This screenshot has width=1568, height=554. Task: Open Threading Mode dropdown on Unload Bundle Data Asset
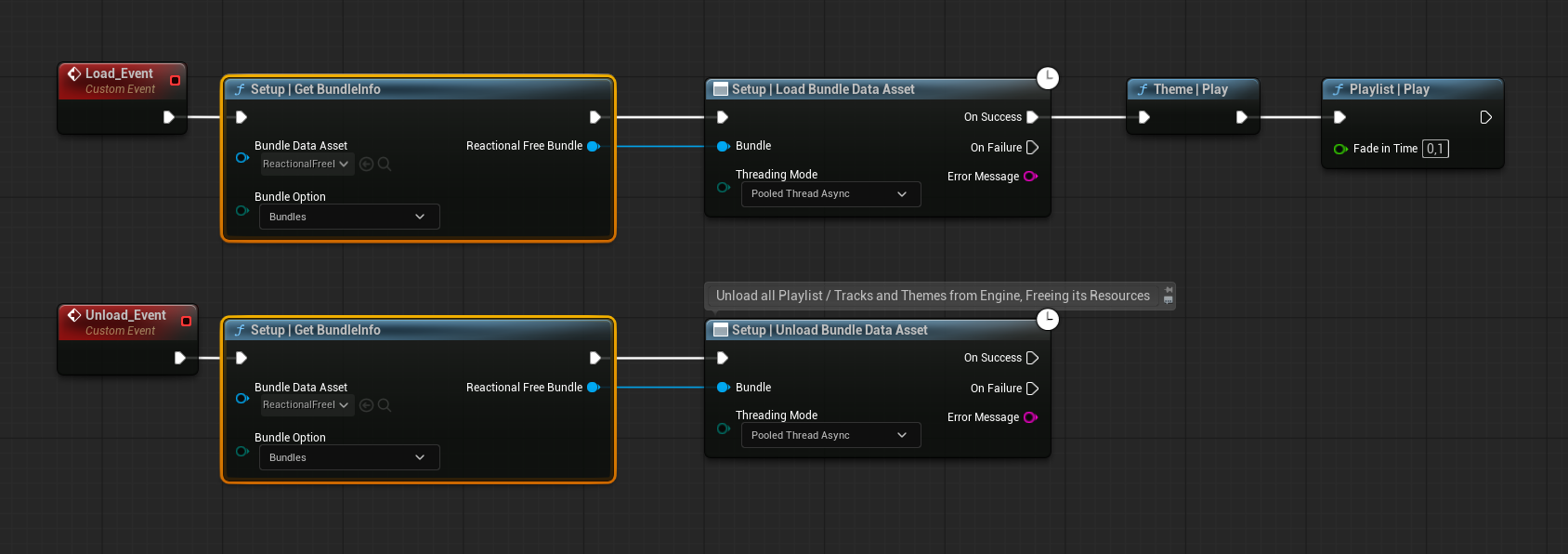830,435
